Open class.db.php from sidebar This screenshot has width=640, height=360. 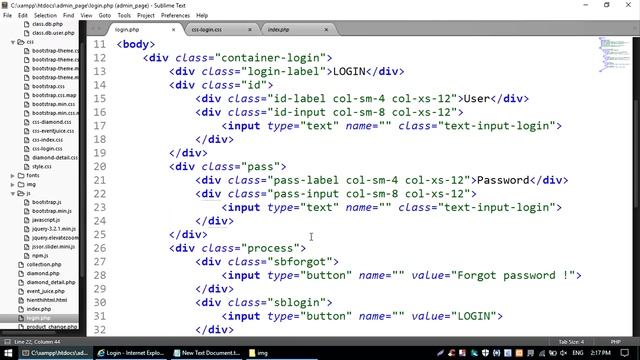(x=47, y=24)
